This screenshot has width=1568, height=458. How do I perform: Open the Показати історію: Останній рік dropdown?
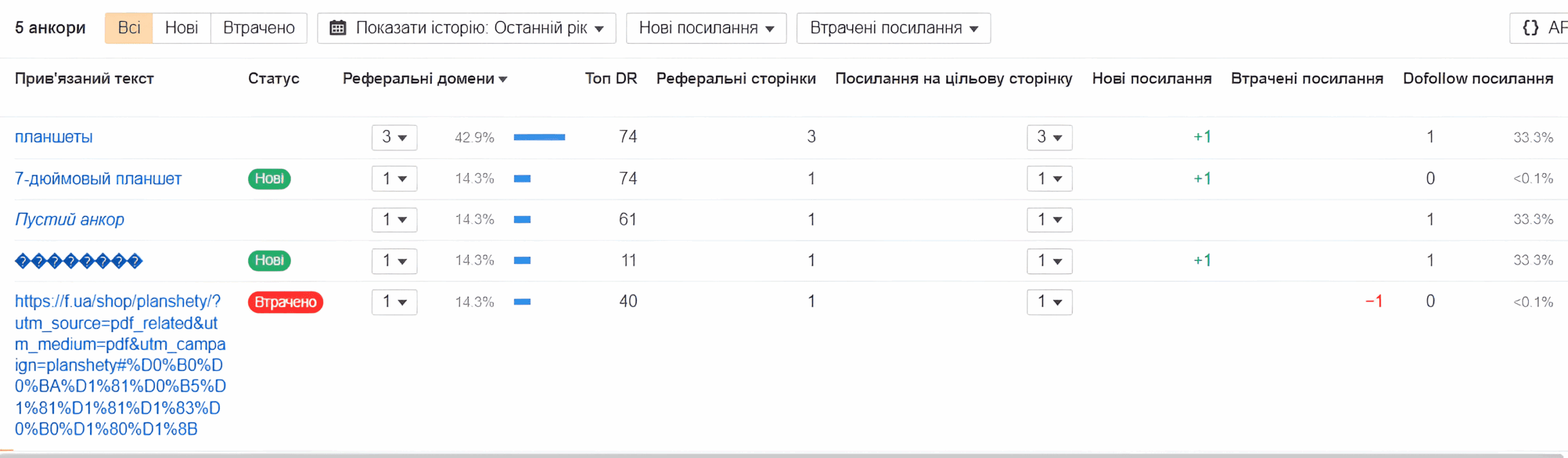coord(466,28)
